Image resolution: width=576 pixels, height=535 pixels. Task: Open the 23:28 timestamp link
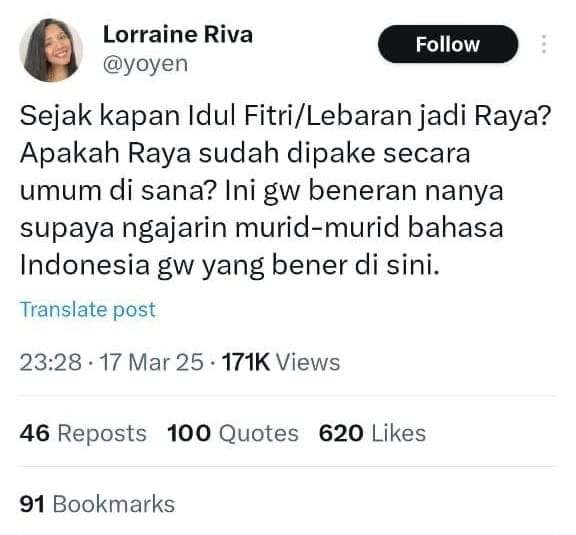(x=51, y=362)
